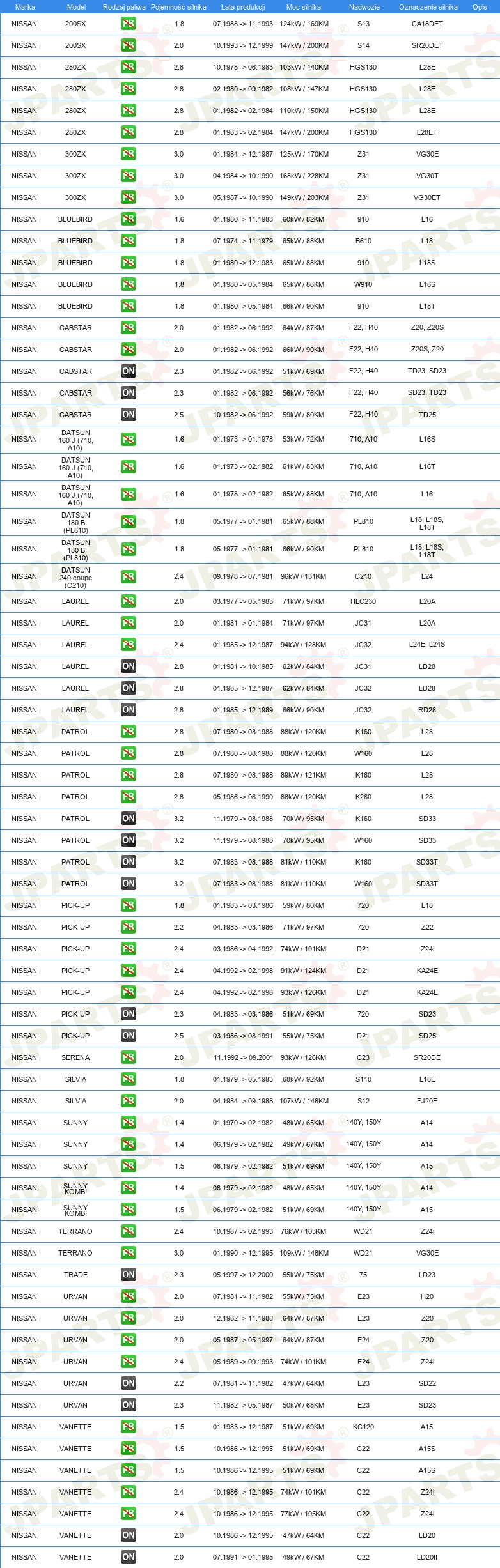Click petrol icon in Bluebird W910 row
Screen dimensions: 500x1568
tap(129, 284)
